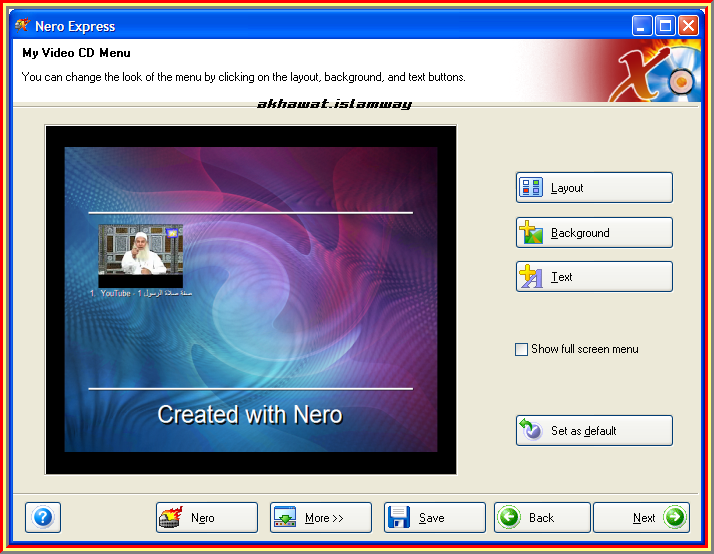Open help with the question mark icon
Screen dimensions: 714x554
click(x=43, y=518)
